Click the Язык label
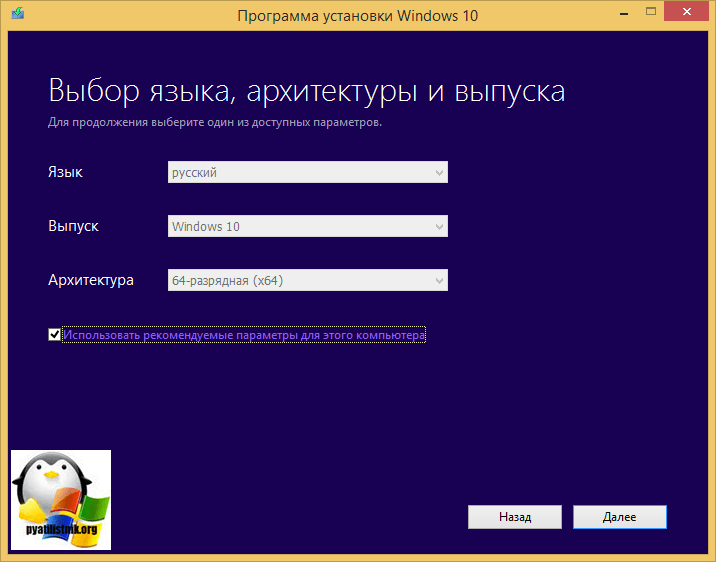Screen dimensions: 716x562 (65, 172)
